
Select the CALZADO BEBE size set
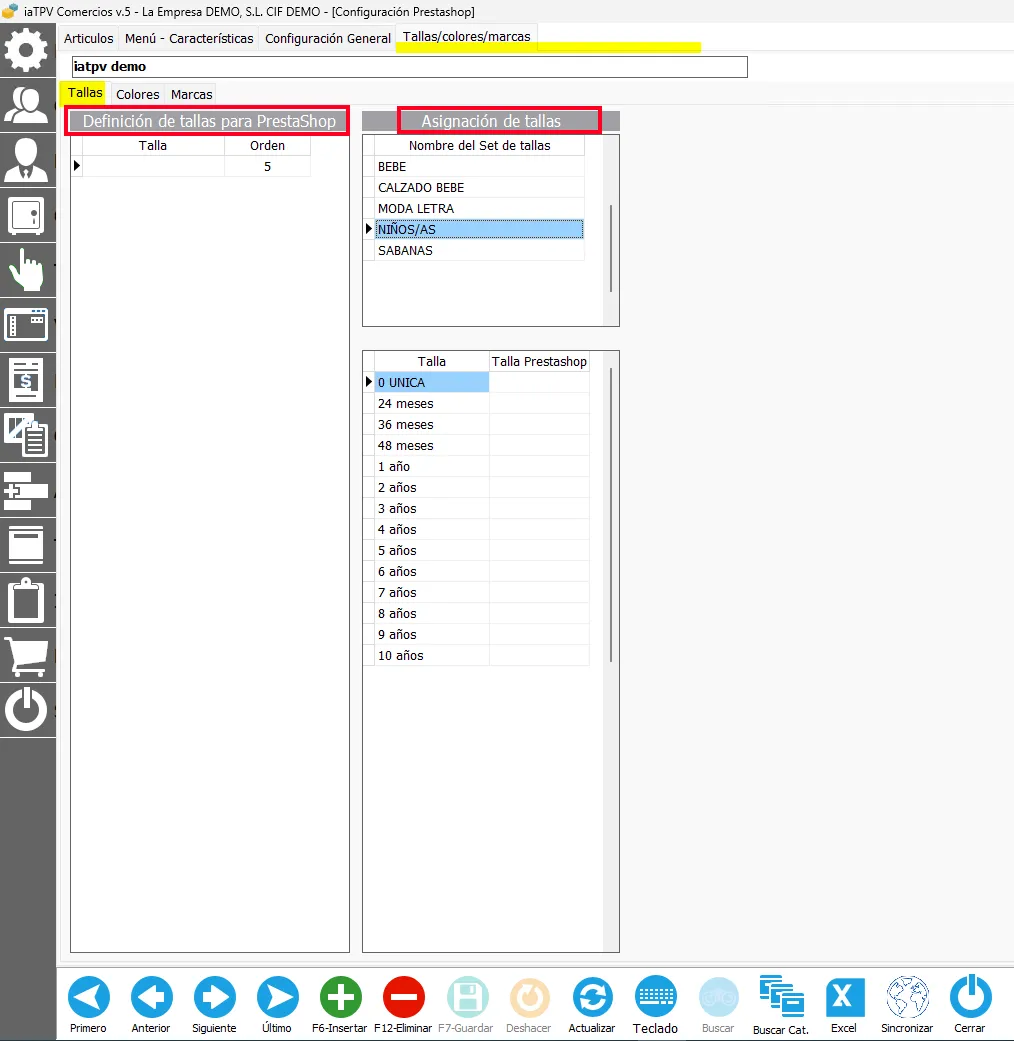[x=479, y=188]
